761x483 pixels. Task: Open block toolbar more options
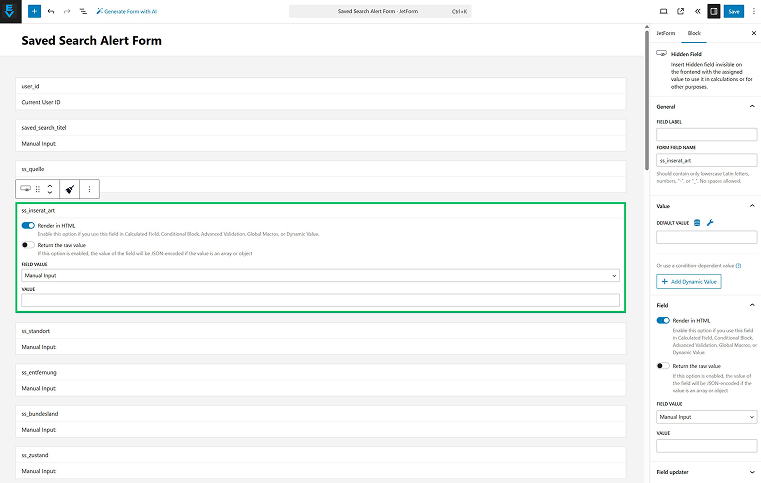tap(89, 189)
